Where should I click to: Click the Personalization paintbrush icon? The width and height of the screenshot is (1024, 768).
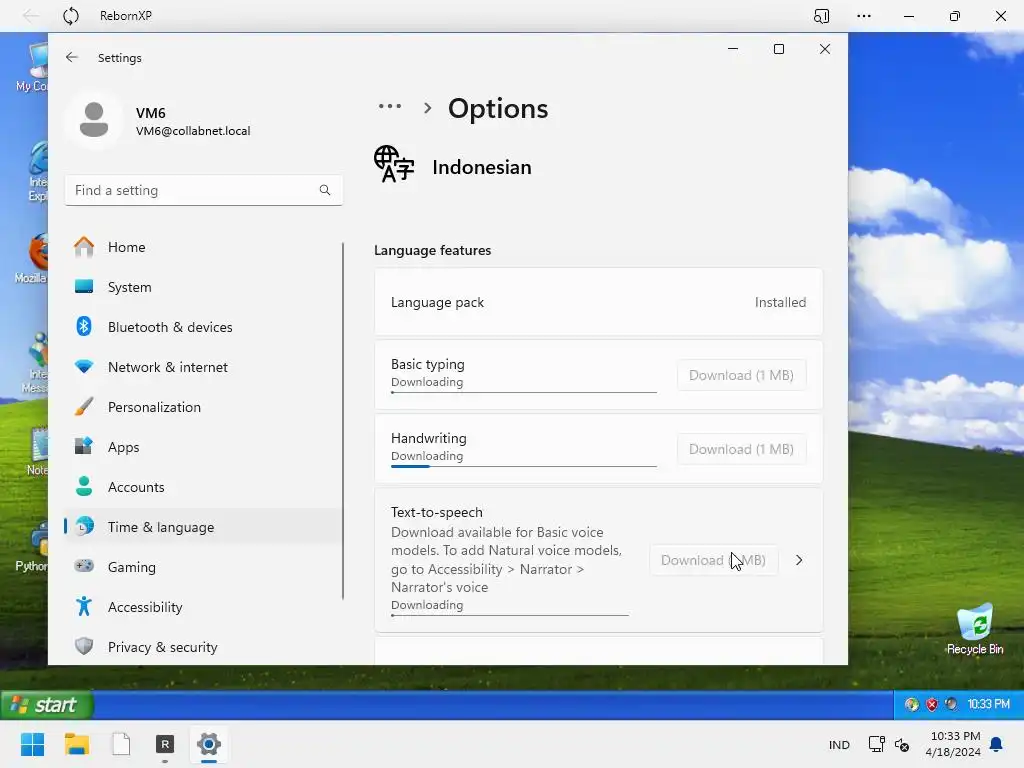click(x=84, y=406)
